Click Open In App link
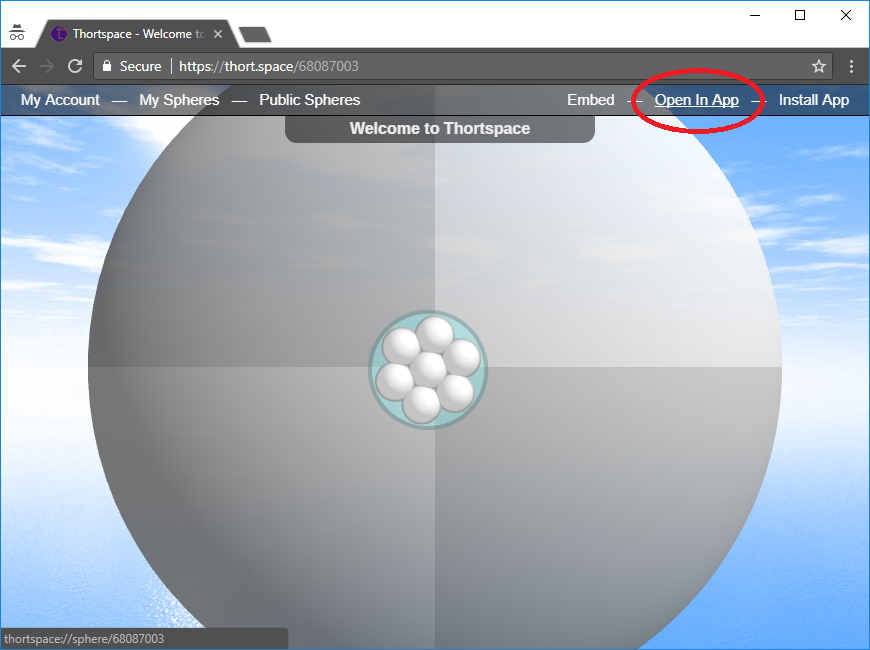Image resolution: width=870 pixels, height=650 pixels. [x=696, y=100]
